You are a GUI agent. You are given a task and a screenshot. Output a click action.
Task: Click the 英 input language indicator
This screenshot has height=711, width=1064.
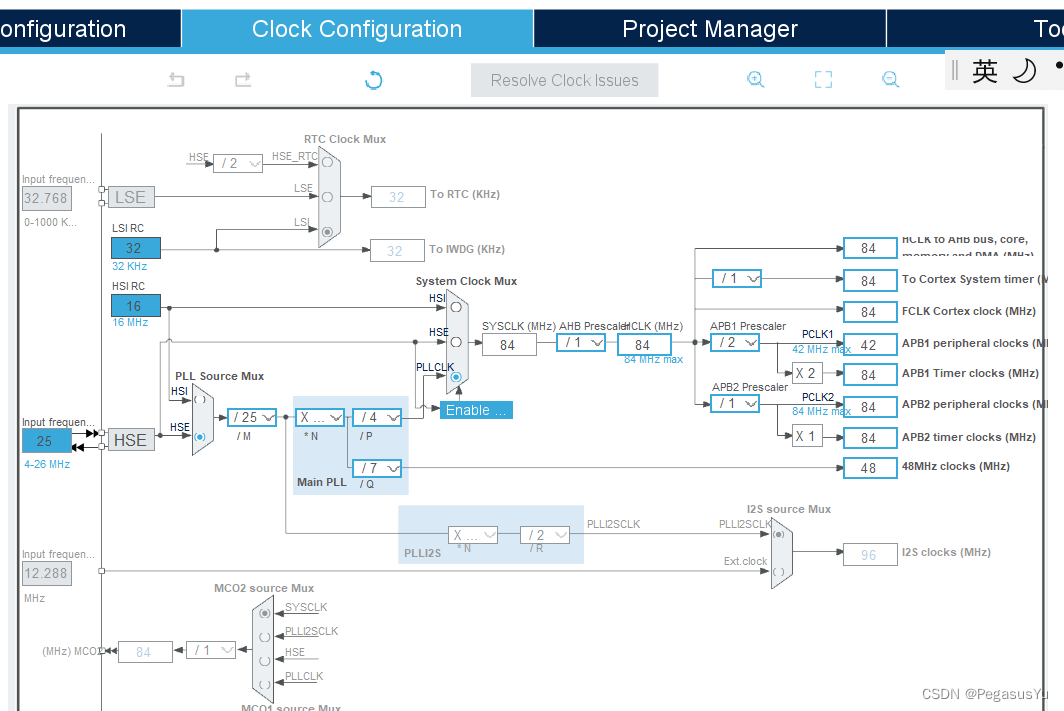coord(985,70)
